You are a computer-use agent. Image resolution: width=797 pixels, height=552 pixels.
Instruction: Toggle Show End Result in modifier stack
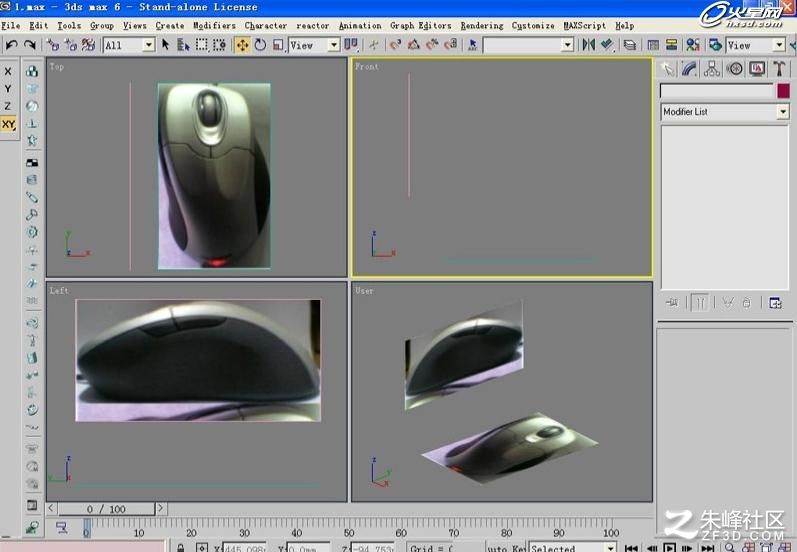[x=700, y=303]
